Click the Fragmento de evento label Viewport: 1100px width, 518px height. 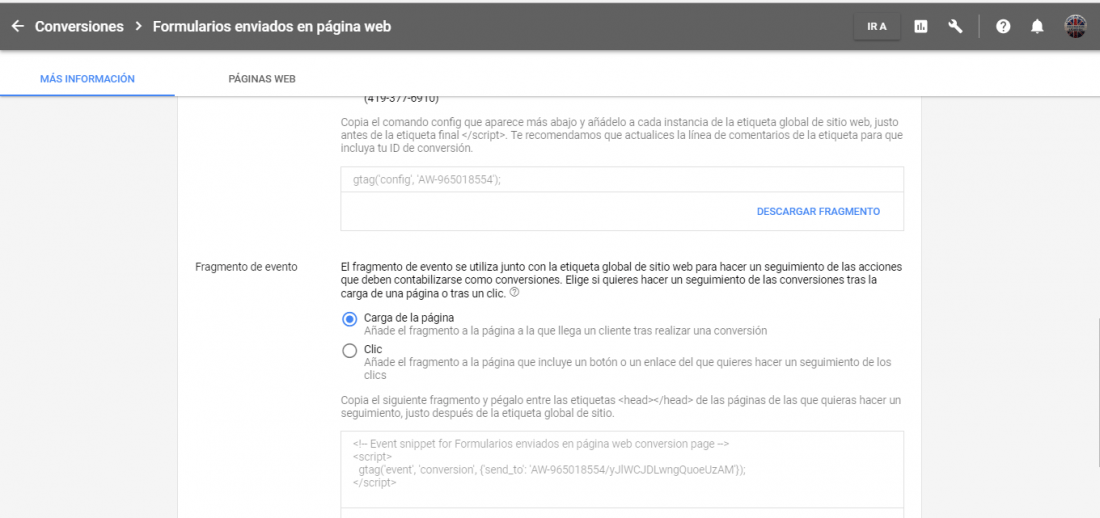[x=246, y=267]
